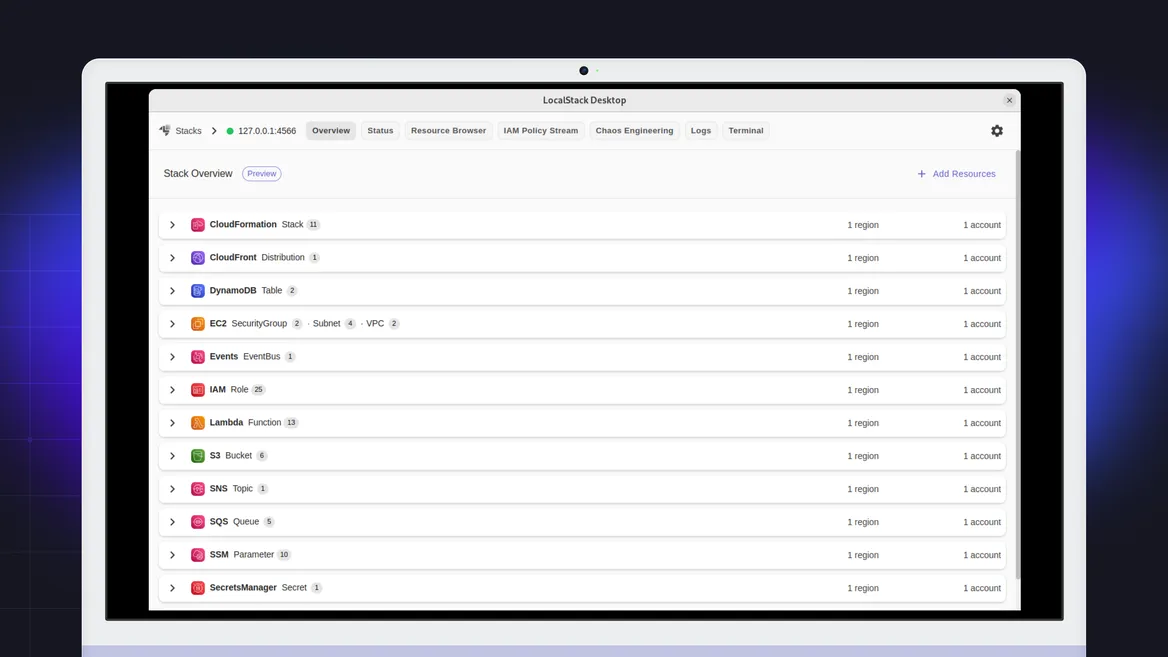The width and height of the screenshot is (1168, 657).
Task: Expand the SNS Topic row
Action: click(172, 488)
